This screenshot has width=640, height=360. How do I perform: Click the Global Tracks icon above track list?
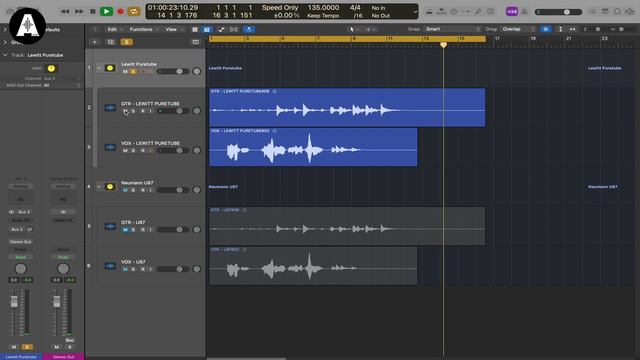196,42
